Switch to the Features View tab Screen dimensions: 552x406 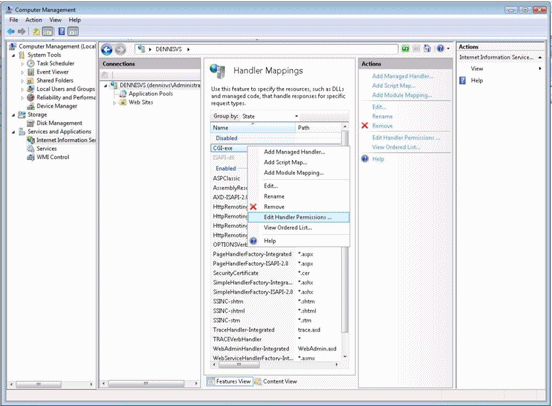coord(230,381)
